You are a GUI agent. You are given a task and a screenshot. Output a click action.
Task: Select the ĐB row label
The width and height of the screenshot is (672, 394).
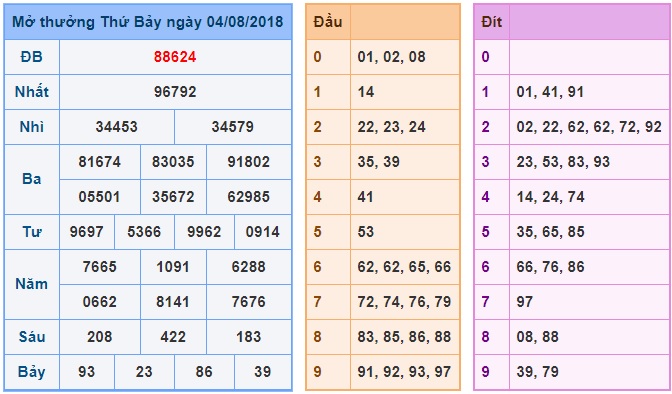click(x=32, y=57)
